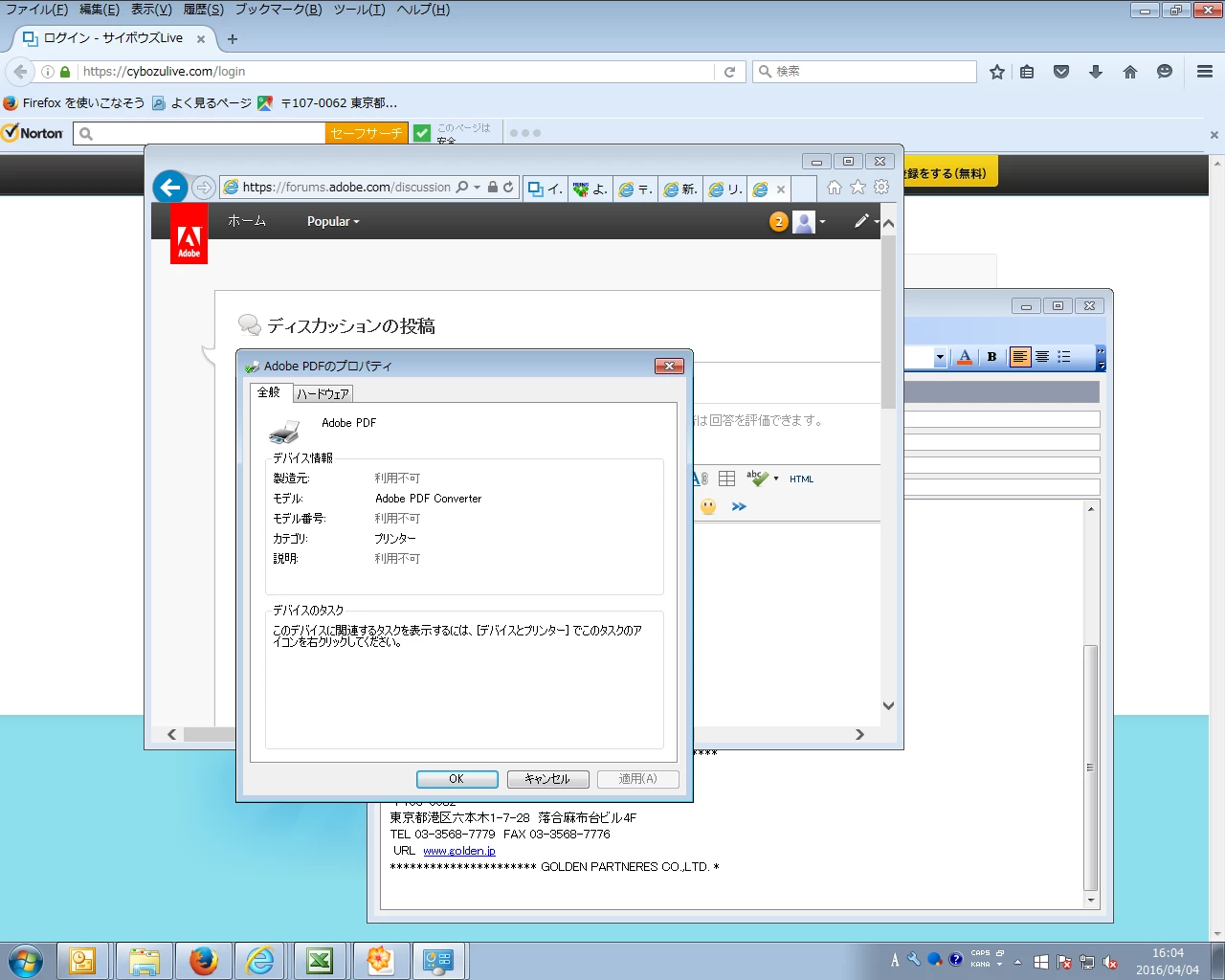
Task: Click the Norton toolbar search field
Action: pyautogui.click(x=199, y=134)
